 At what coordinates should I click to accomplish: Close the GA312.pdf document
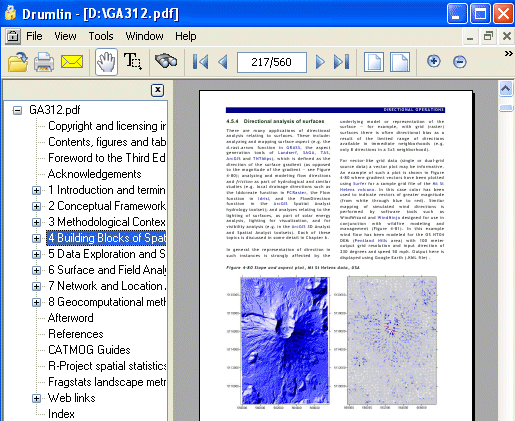pyautogui.click(x=507, y=36)
